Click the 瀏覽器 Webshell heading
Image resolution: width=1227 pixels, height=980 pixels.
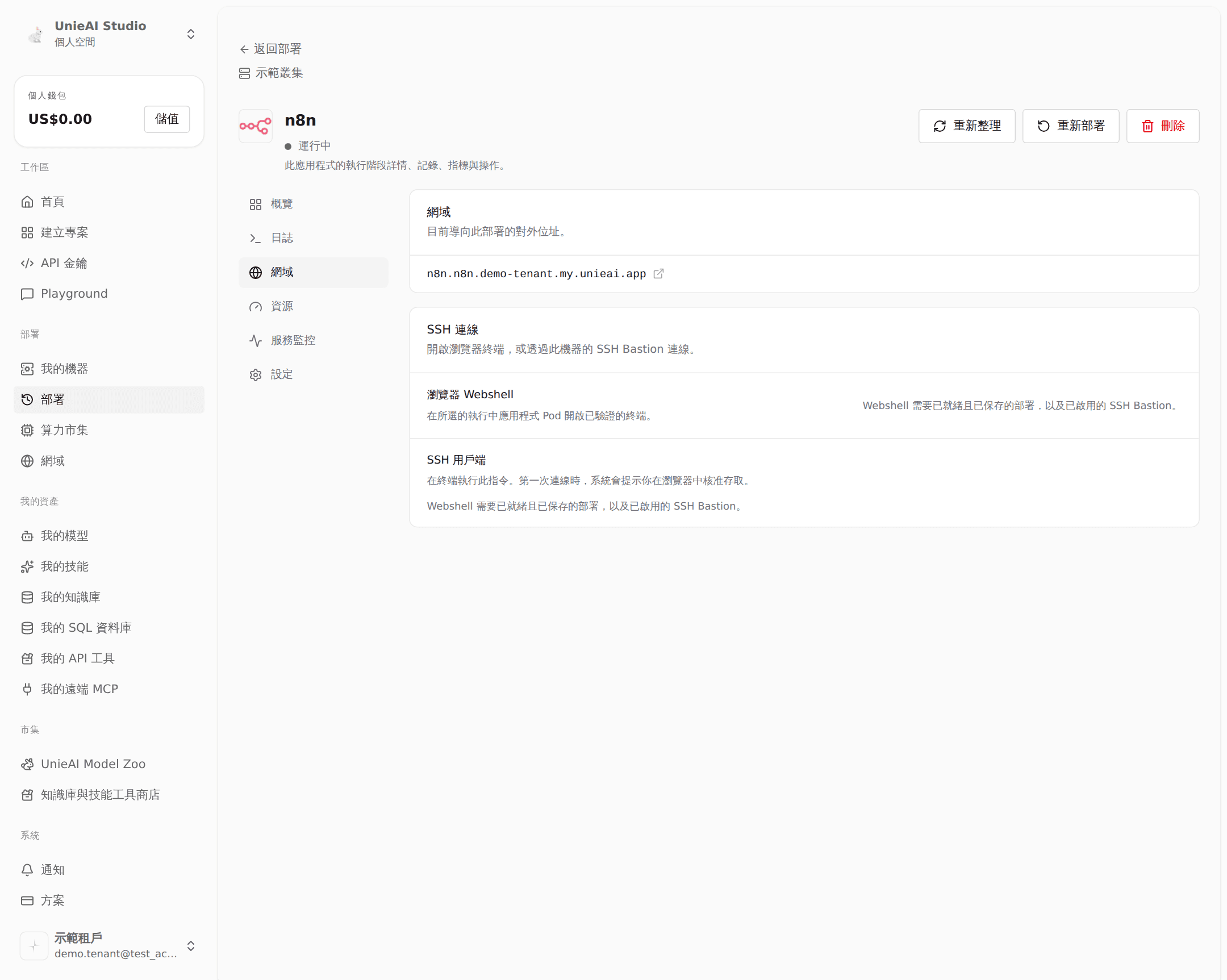(x=470, y=394)
